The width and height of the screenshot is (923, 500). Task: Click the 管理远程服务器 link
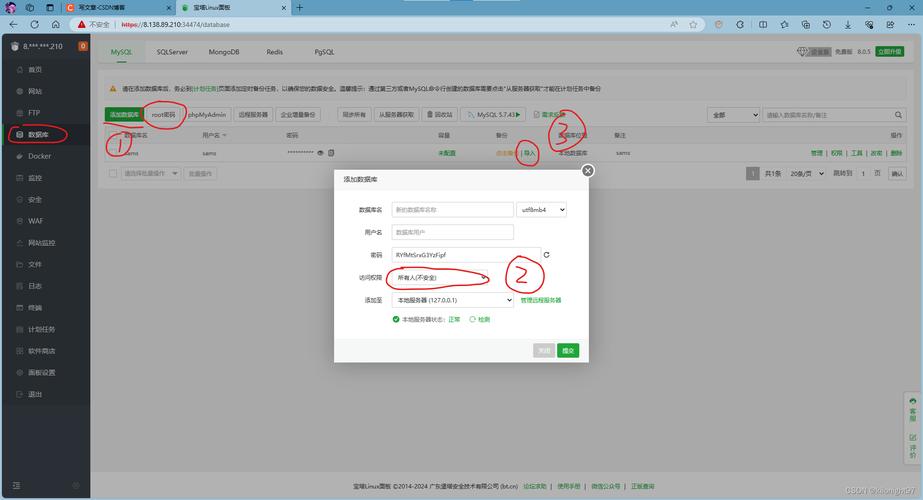[541, 300]
